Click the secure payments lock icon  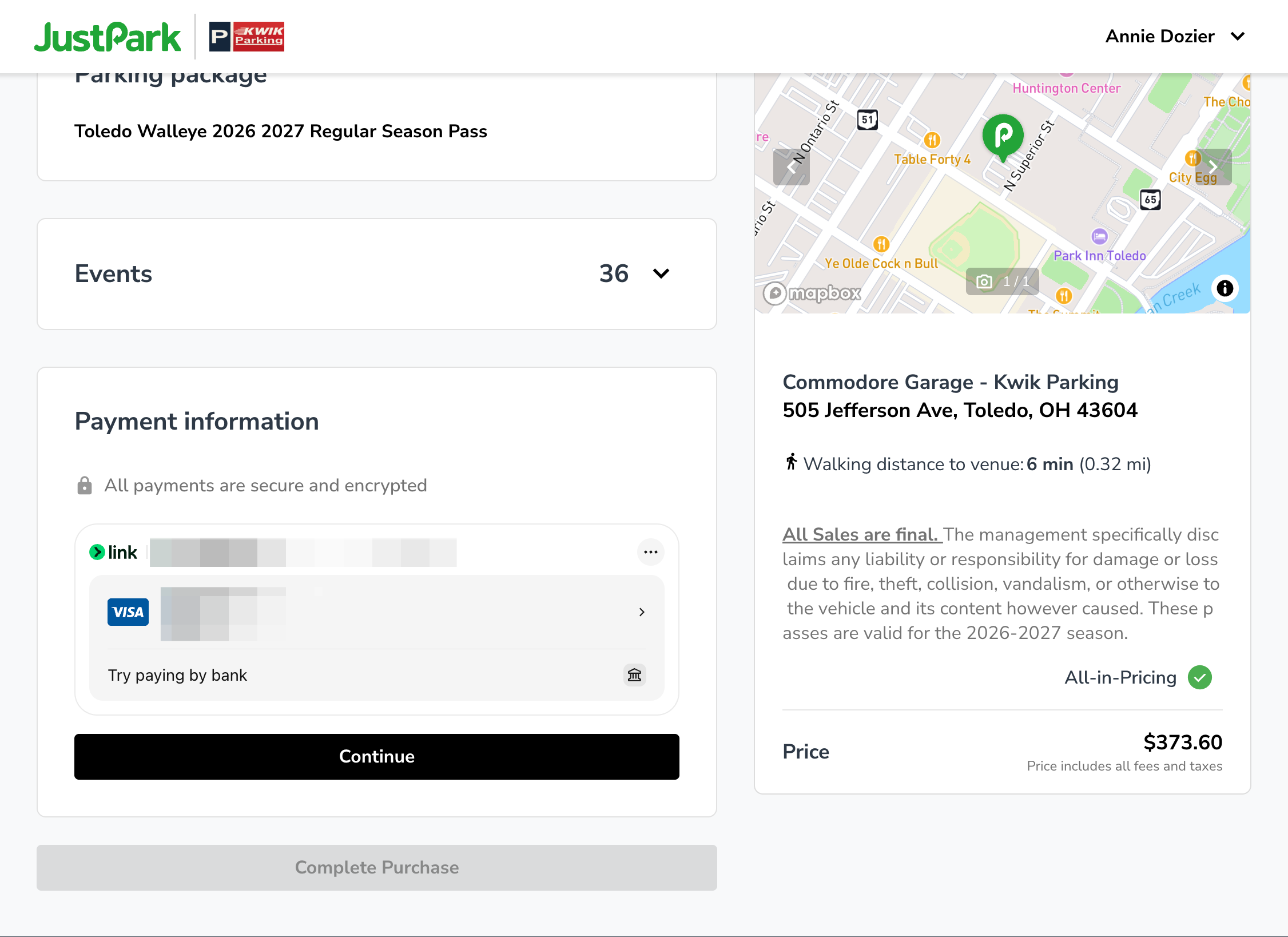click(x=85, y=485)
